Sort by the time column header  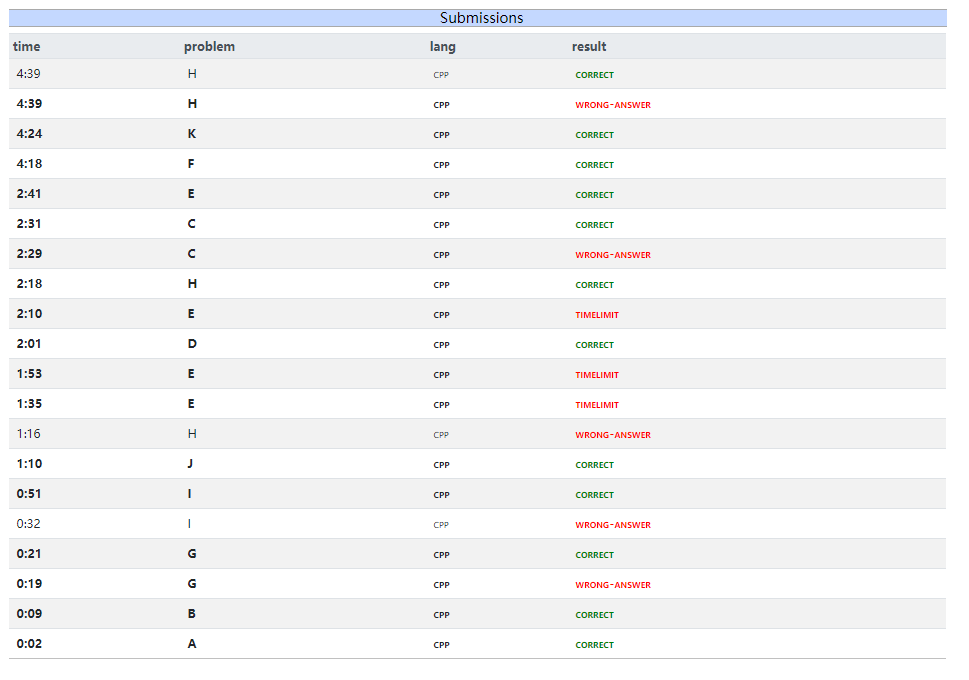[27, 47]
